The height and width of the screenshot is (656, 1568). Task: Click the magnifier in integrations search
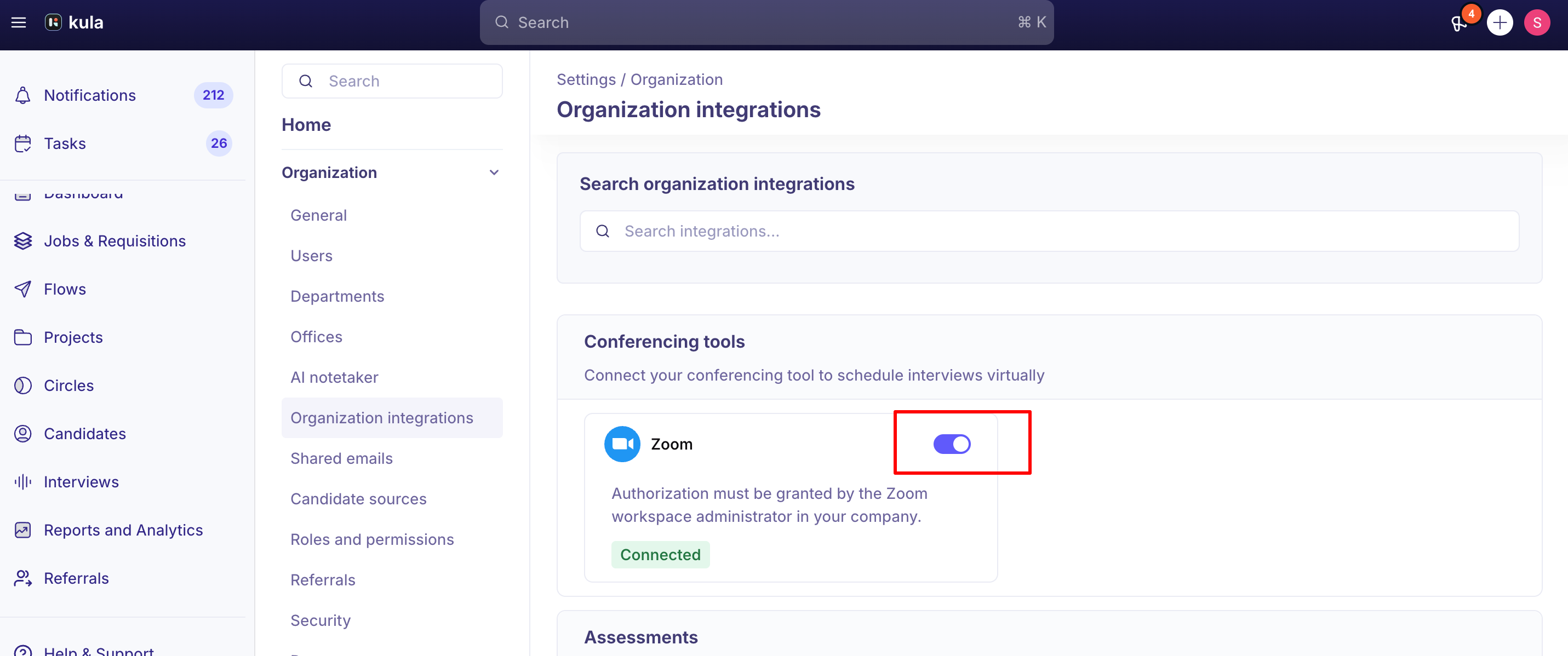point(603,231)
